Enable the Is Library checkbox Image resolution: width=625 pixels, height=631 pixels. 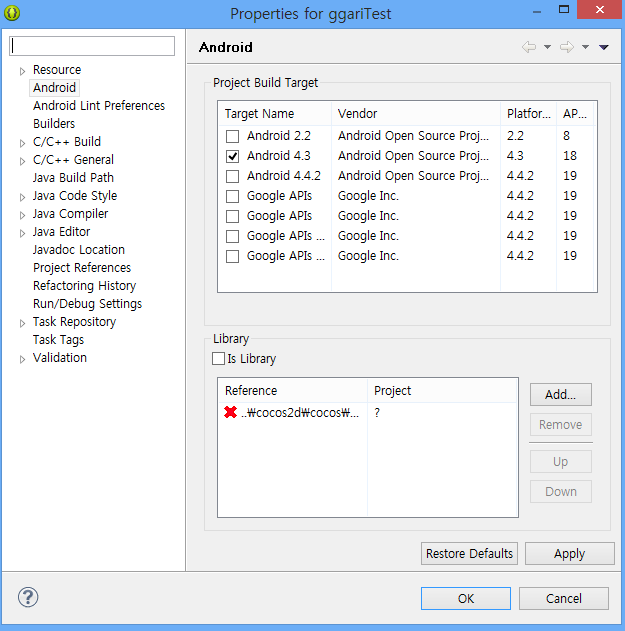(219, 358)
